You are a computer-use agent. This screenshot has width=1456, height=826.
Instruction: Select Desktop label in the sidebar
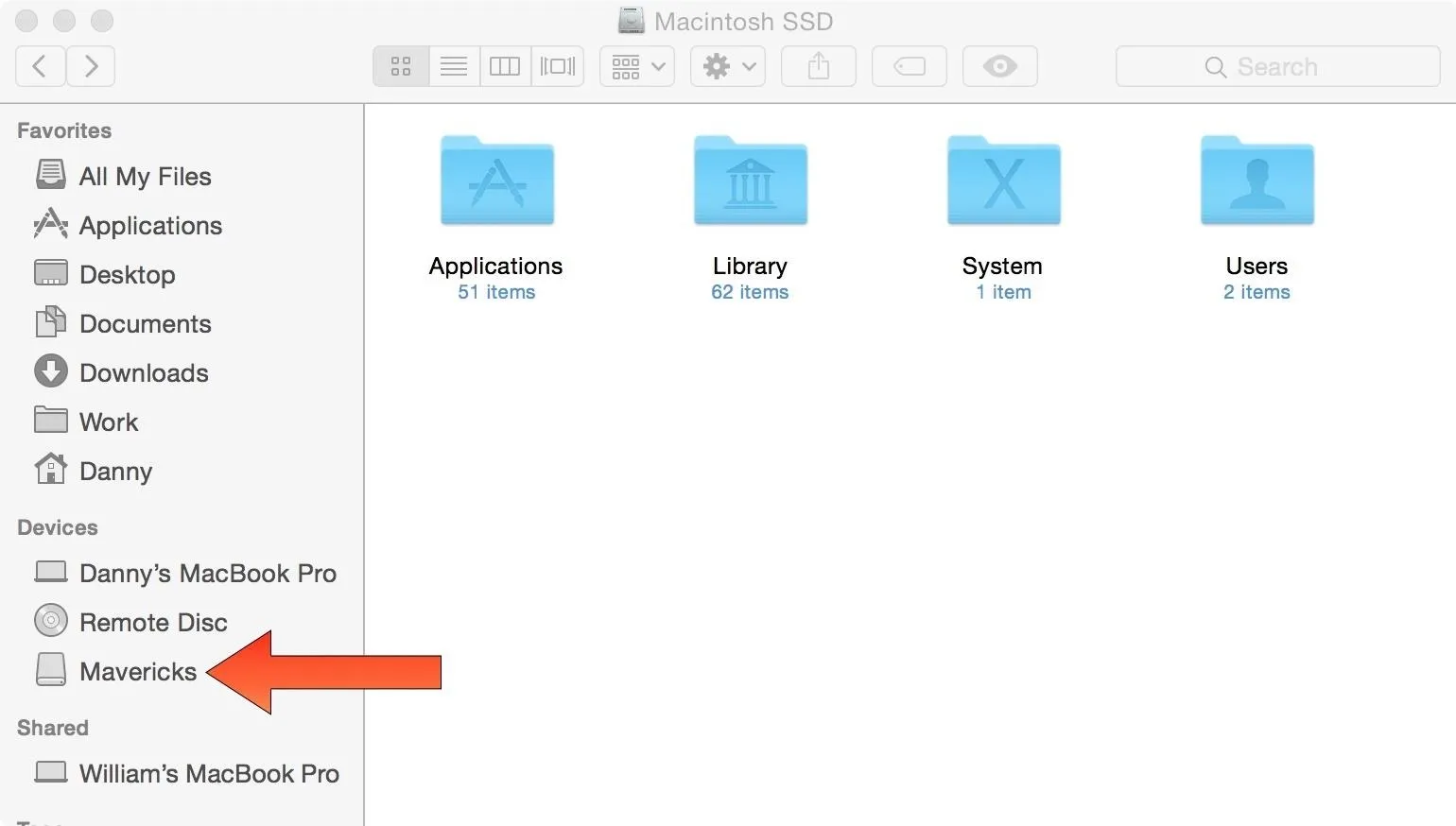pos(128,275)
